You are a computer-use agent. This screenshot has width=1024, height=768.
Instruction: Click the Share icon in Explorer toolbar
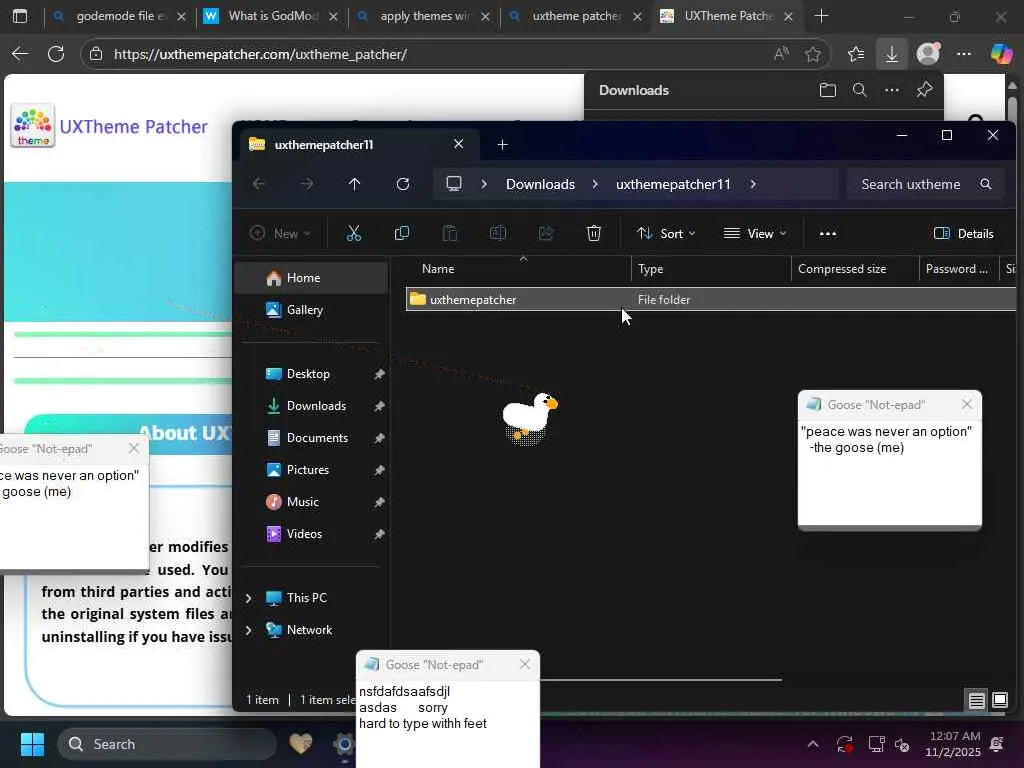(x=546, y=233)
